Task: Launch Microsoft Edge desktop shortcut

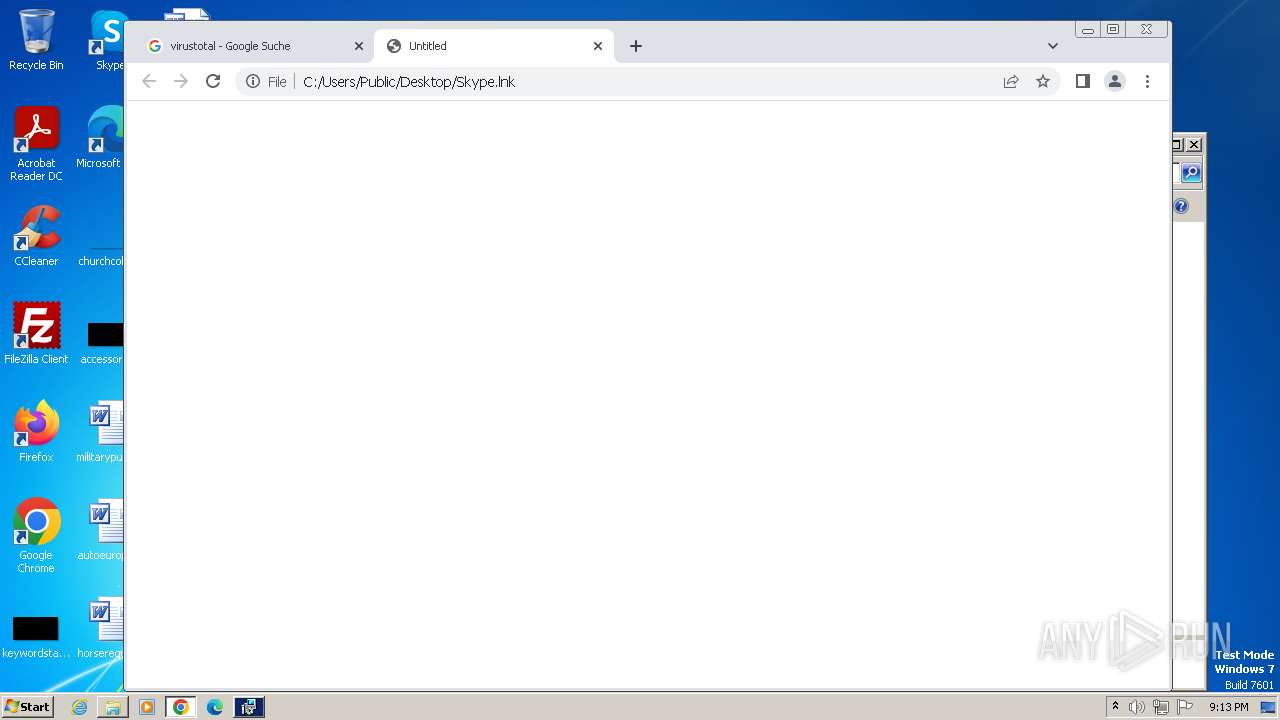Action: point(100,138)
